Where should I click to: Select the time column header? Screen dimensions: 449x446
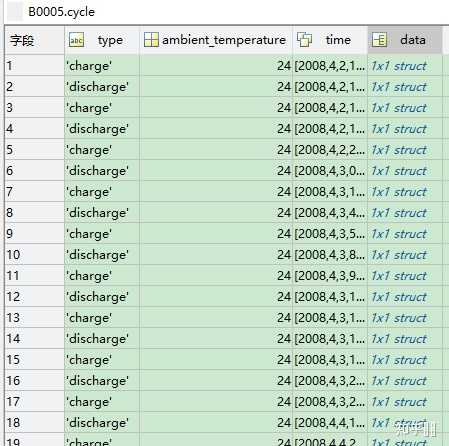[330, 40]
